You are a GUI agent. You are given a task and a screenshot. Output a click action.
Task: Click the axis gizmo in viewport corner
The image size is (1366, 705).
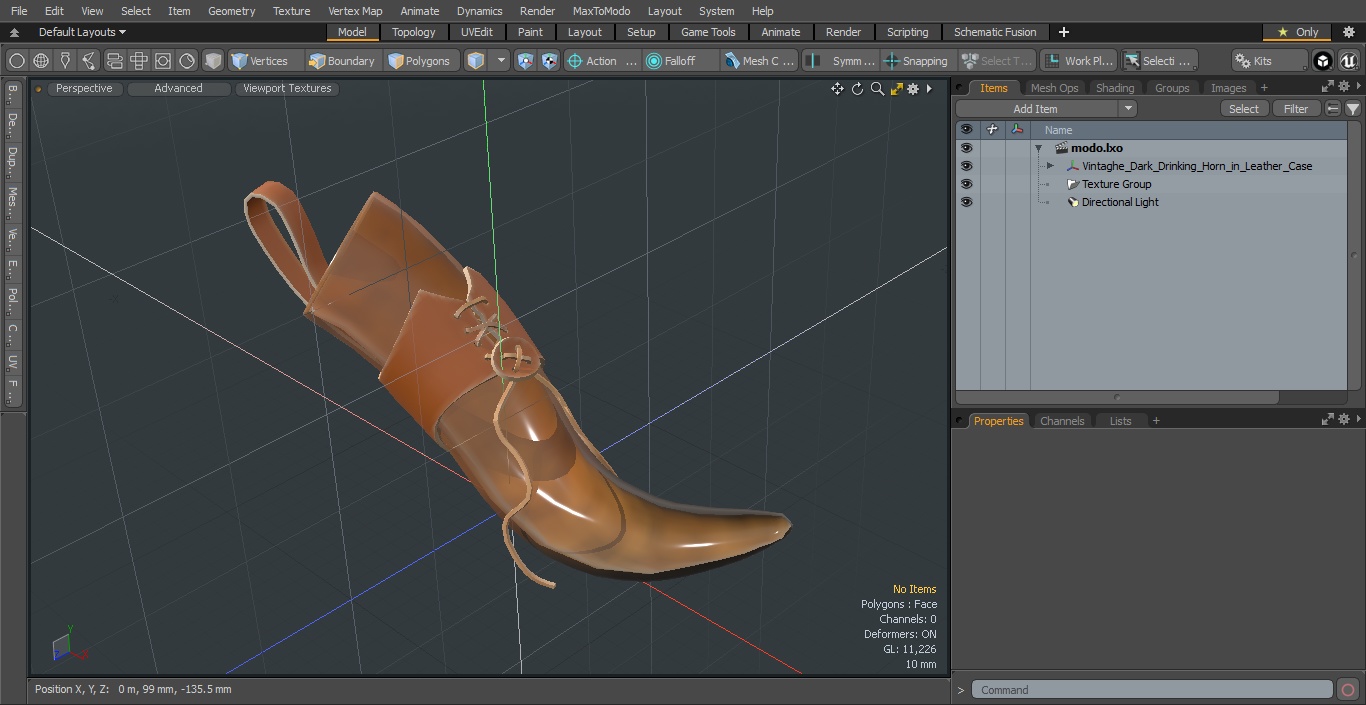pyautogui.click(x=69, y=645)
